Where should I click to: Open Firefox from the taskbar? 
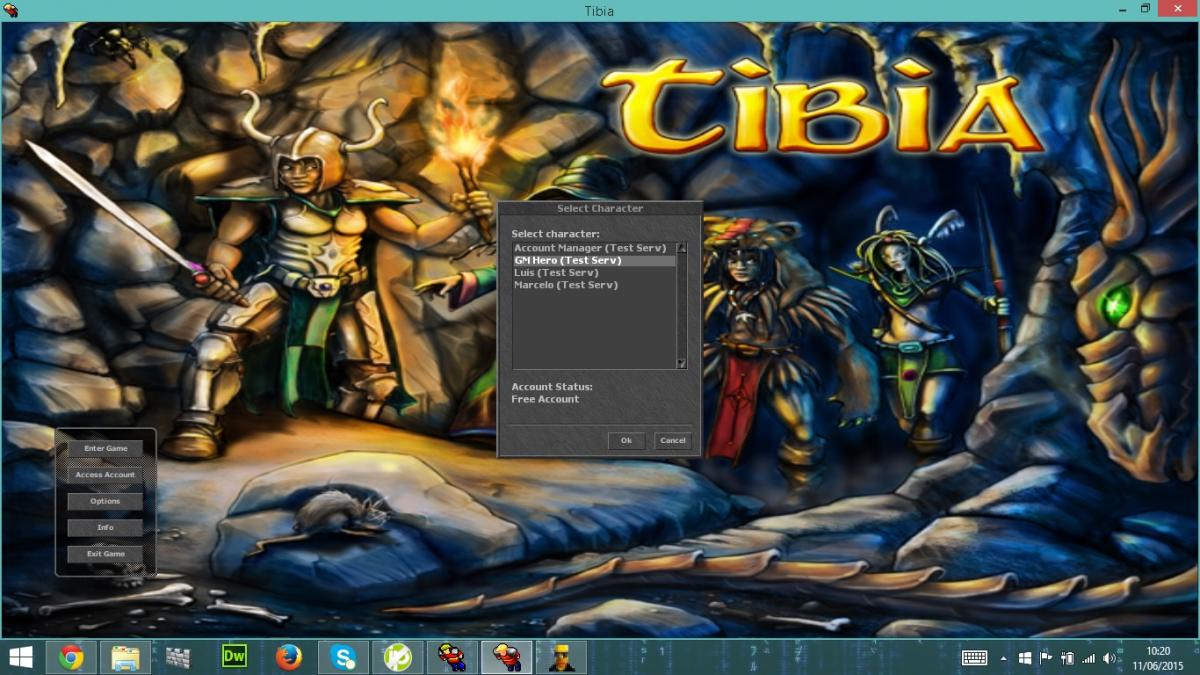pyautogui.click(x=289, y=657)
